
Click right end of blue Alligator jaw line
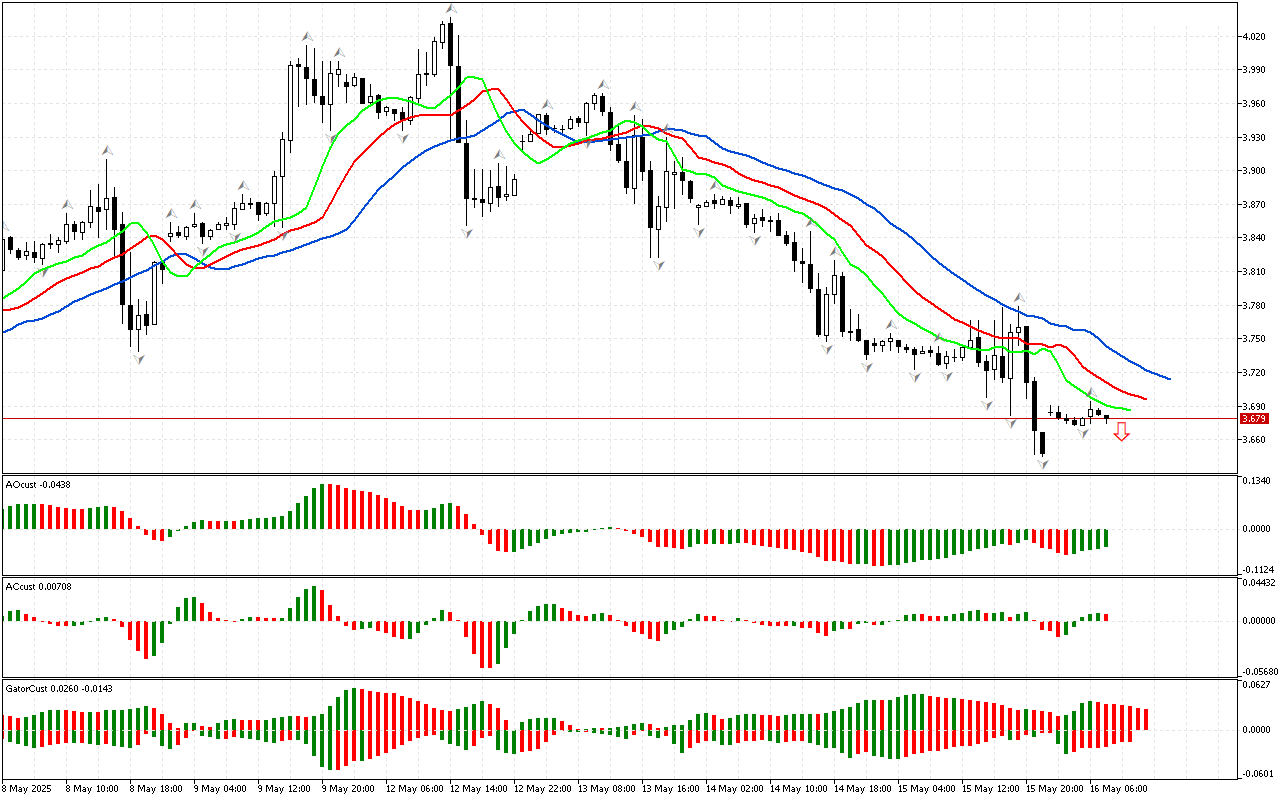[x=1169, y=379]
